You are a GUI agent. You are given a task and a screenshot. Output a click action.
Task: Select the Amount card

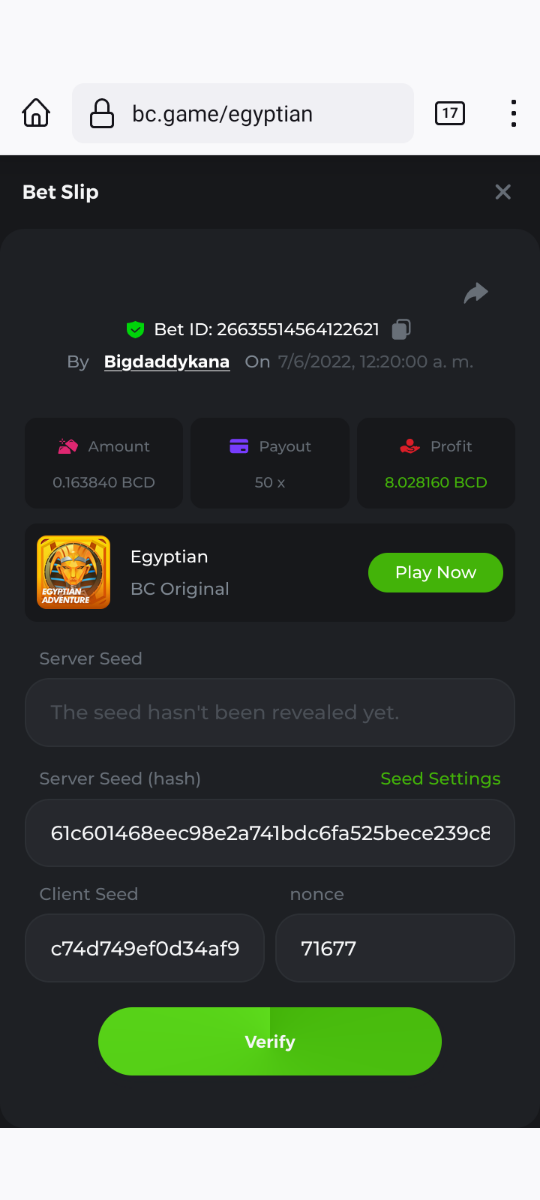click(104, 463)
